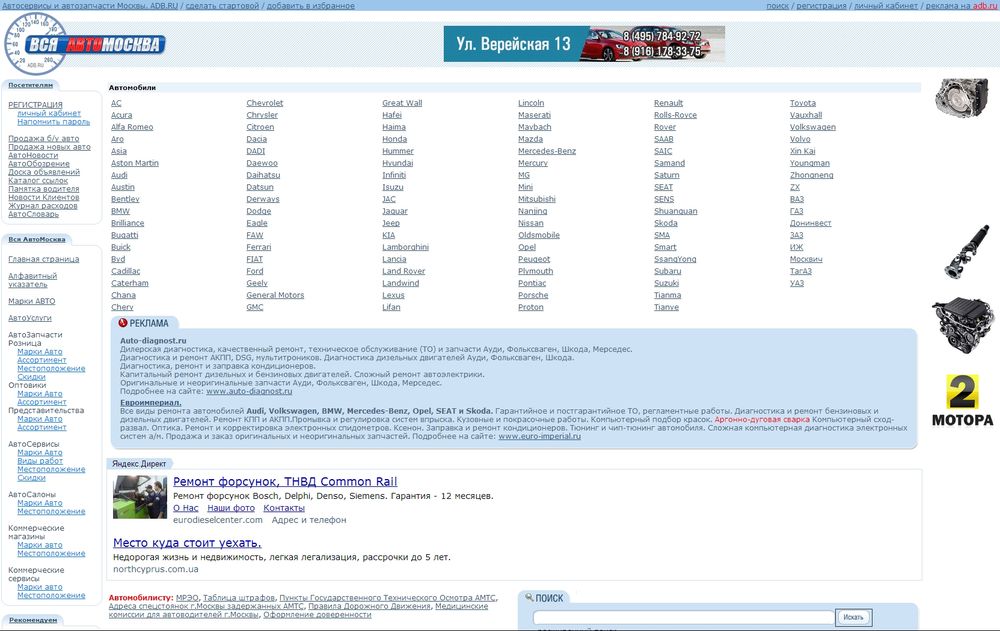Viewport: 1000px width, 631px height.
Task: Click the Яндекс Директ ad photo thumbnail
Action: click(140, 497)
